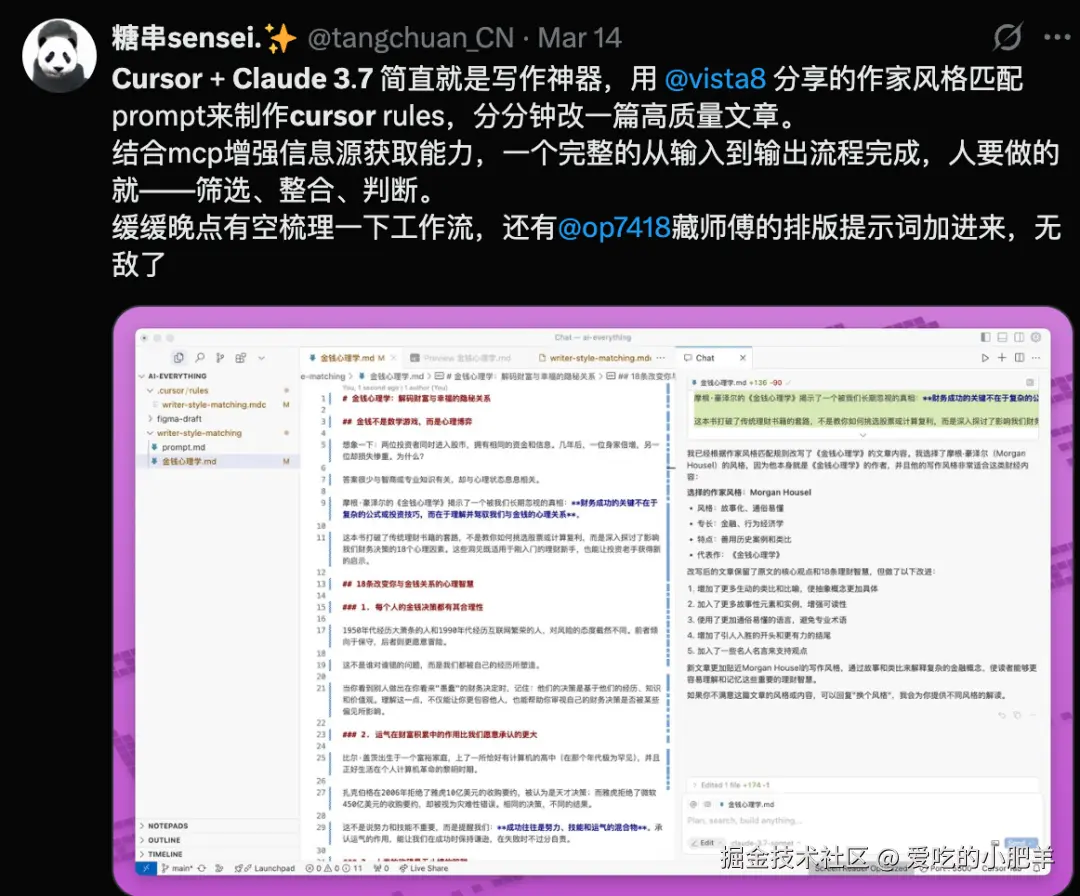Expand the figma-draft folder
The image size is (1080, 896).
tap(149, 419)
